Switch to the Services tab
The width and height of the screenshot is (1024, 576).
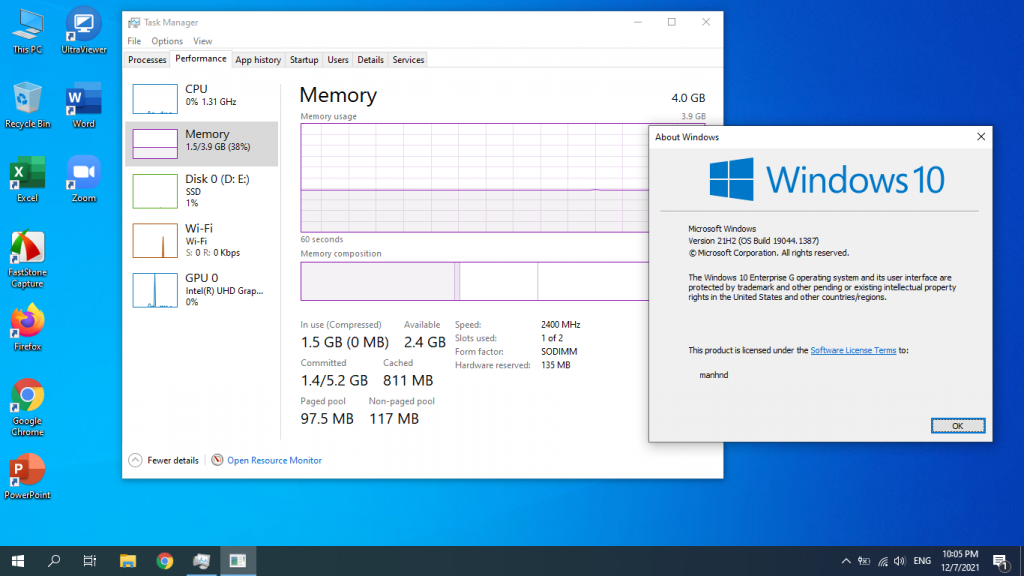click(408, 59)
